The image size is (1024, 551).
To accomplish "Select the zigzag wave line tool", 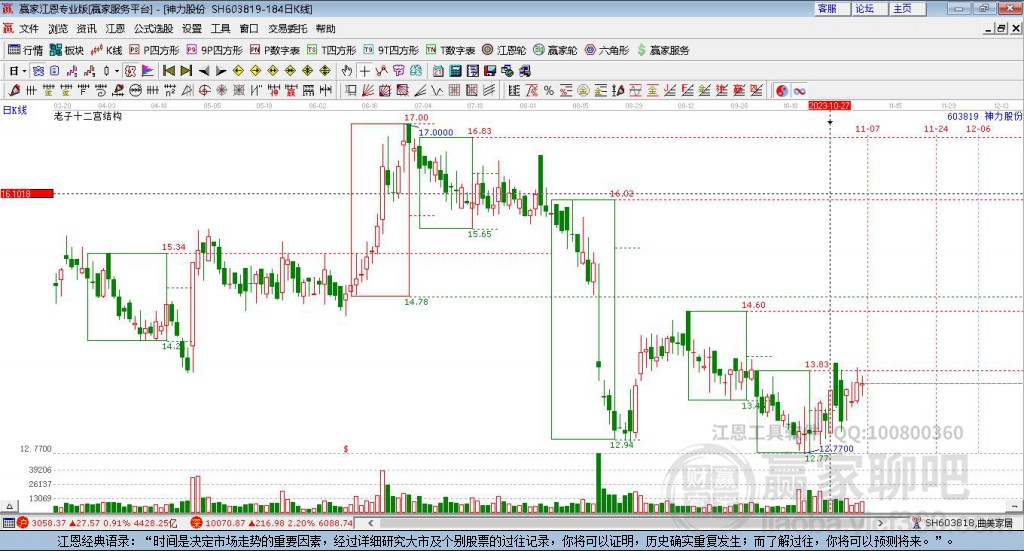I will (437, 91).
